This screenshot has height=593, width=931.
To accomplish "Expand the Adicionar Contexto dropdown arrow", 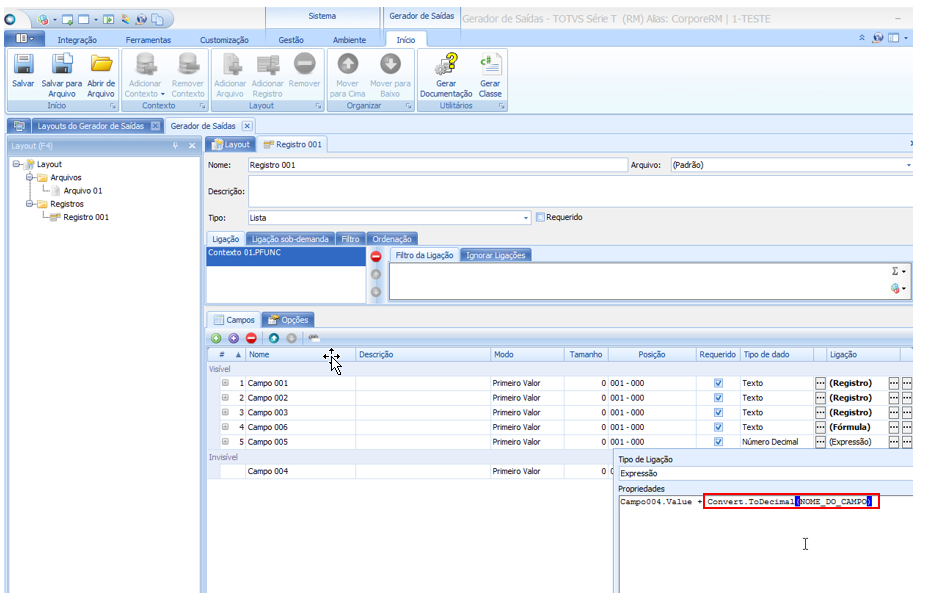I will [162, 94].
